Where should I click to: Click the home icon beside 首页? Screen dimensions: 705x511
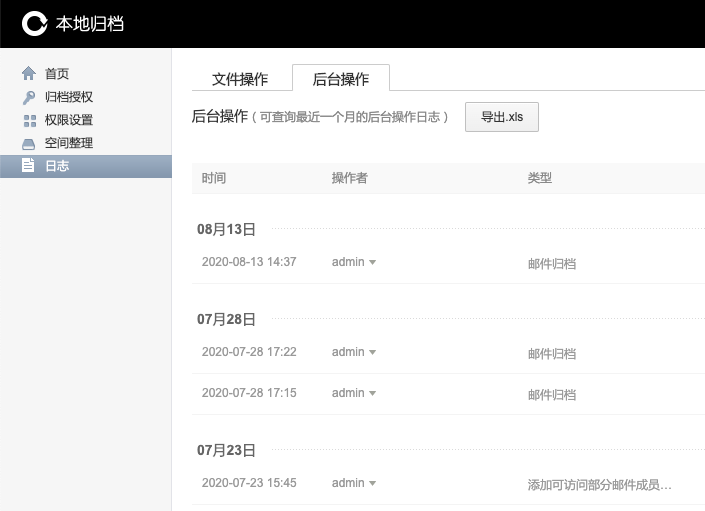pyautogui.click(x=28, y=74)
